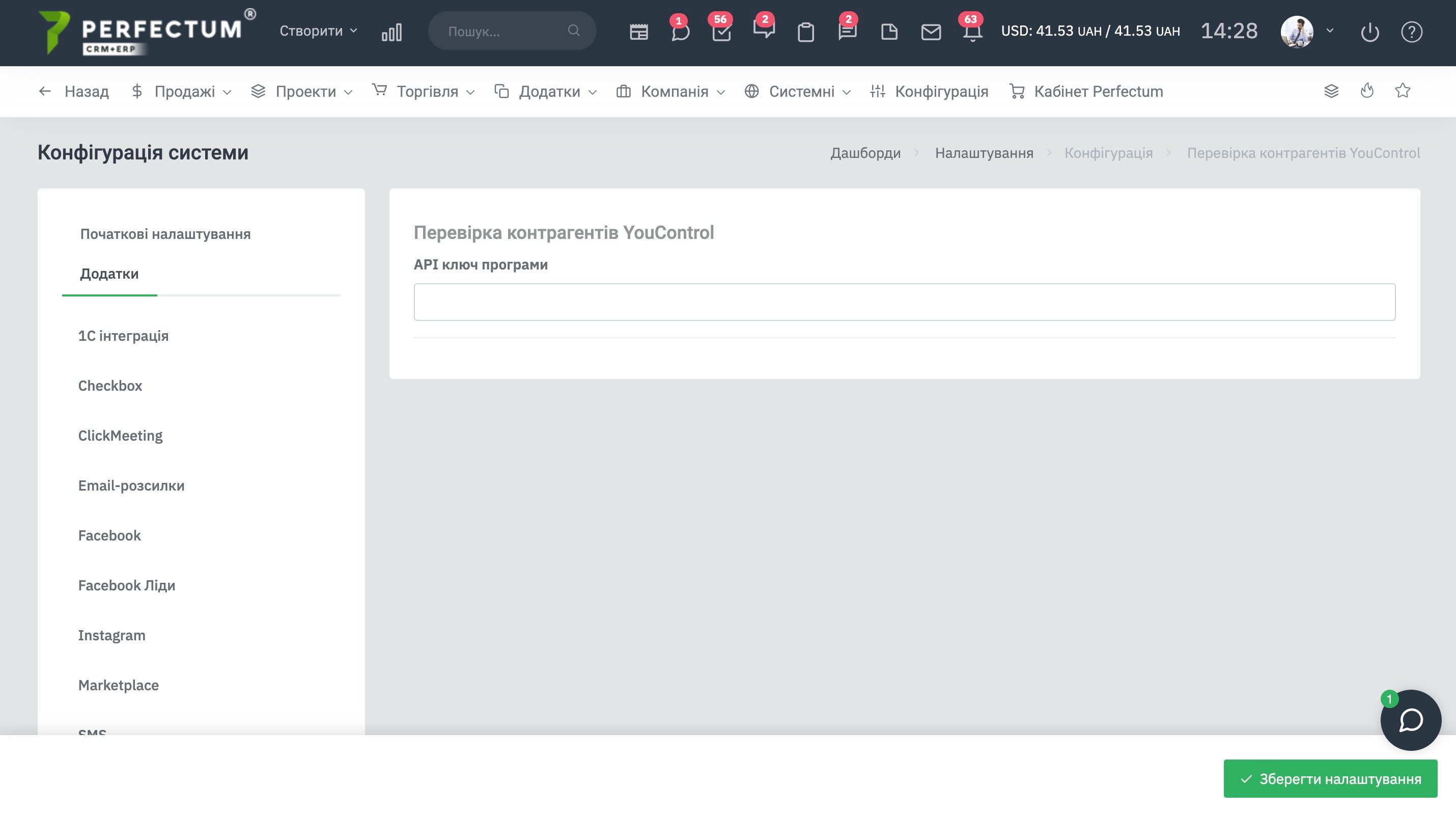Screen dimensions: 1456x813
Task: Open Marketplace settings
Action: click(x=118, y=685)
